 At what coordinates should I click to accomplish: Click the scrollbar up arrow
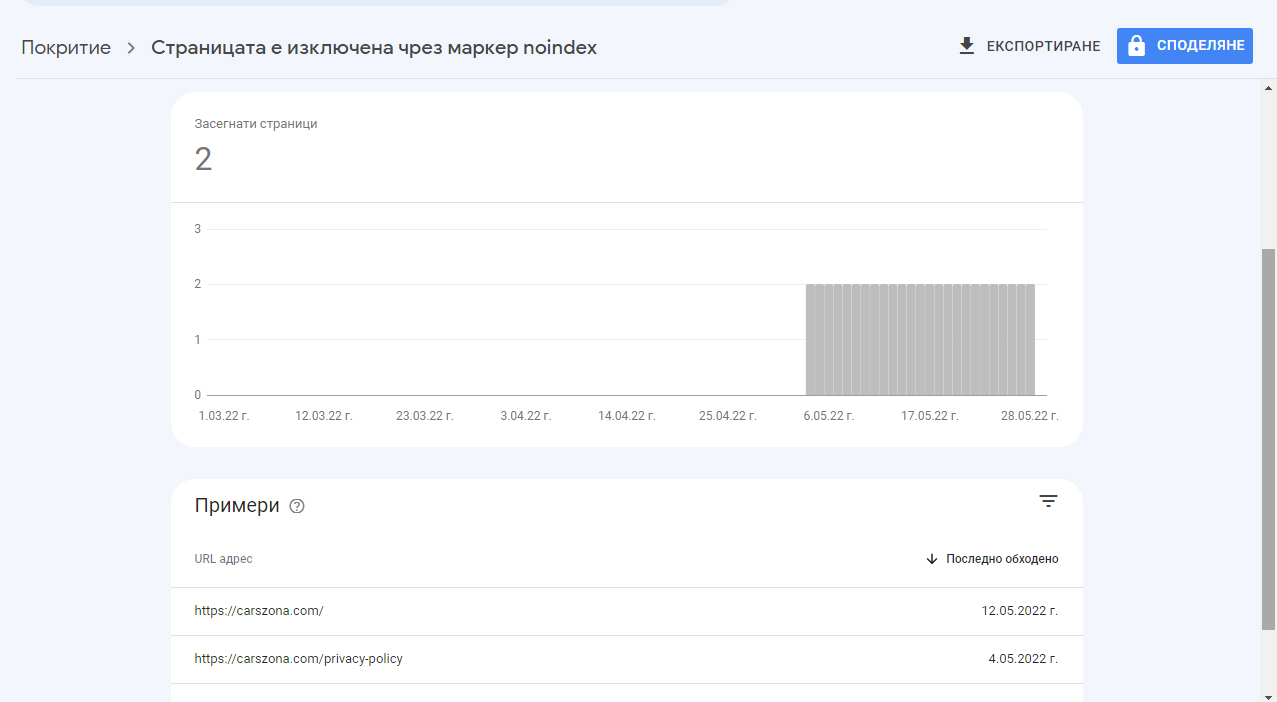(x=1268, y=87)
